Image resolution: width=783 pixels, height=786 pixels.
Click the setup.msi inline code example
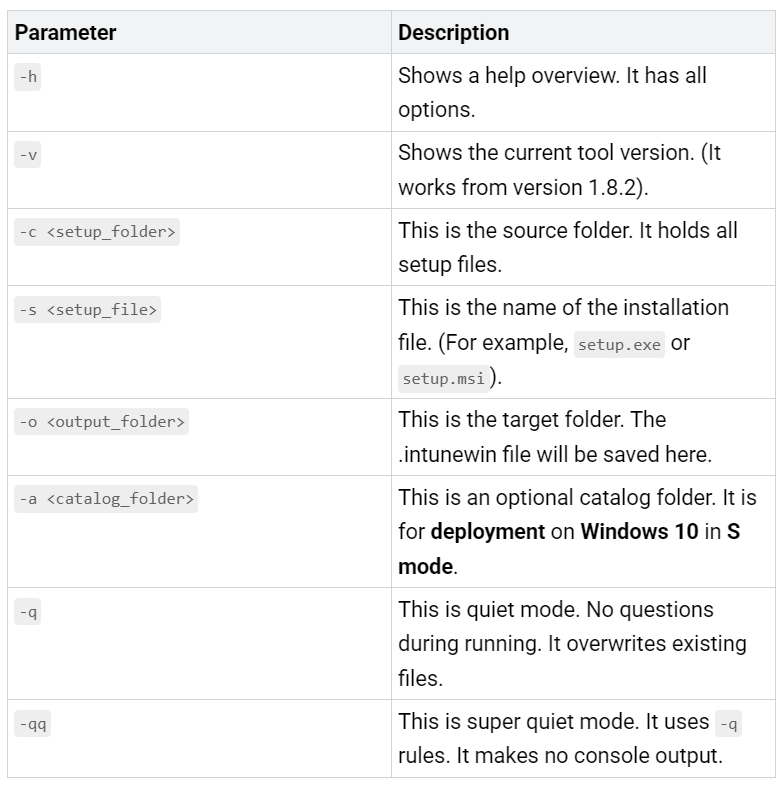tap(442, 379)
